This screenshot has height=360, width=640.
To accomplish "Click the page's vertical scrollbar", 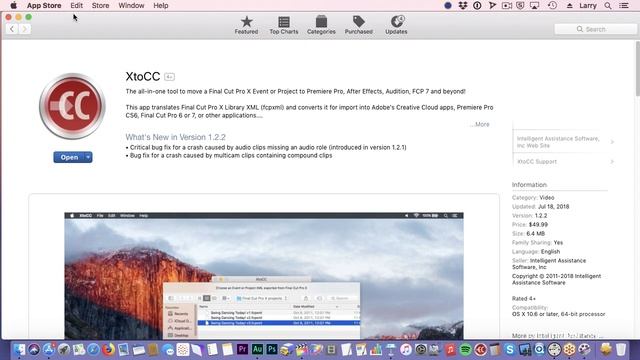I will (637, 69).
